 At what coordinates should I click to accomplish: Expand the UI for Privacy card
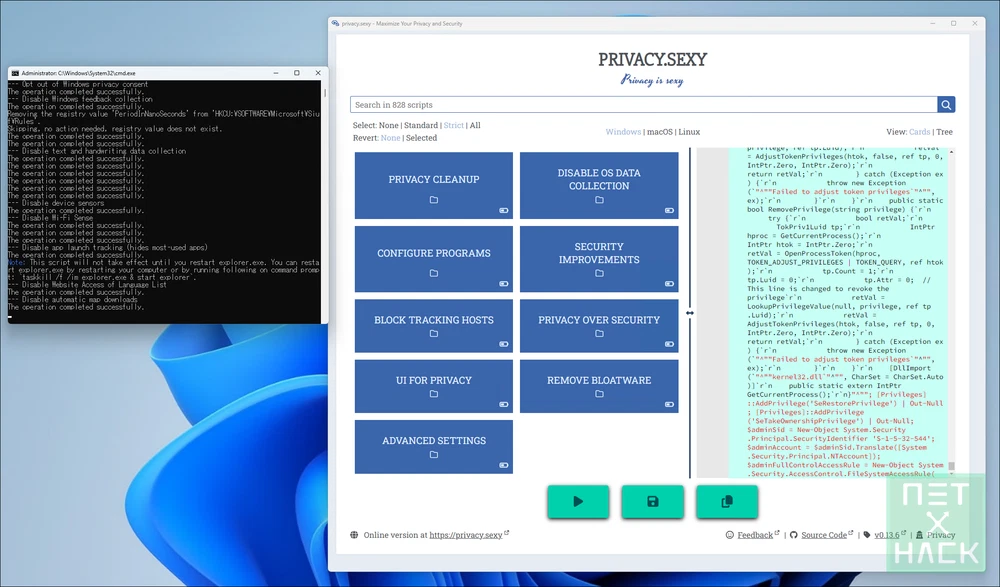[434, 386]
